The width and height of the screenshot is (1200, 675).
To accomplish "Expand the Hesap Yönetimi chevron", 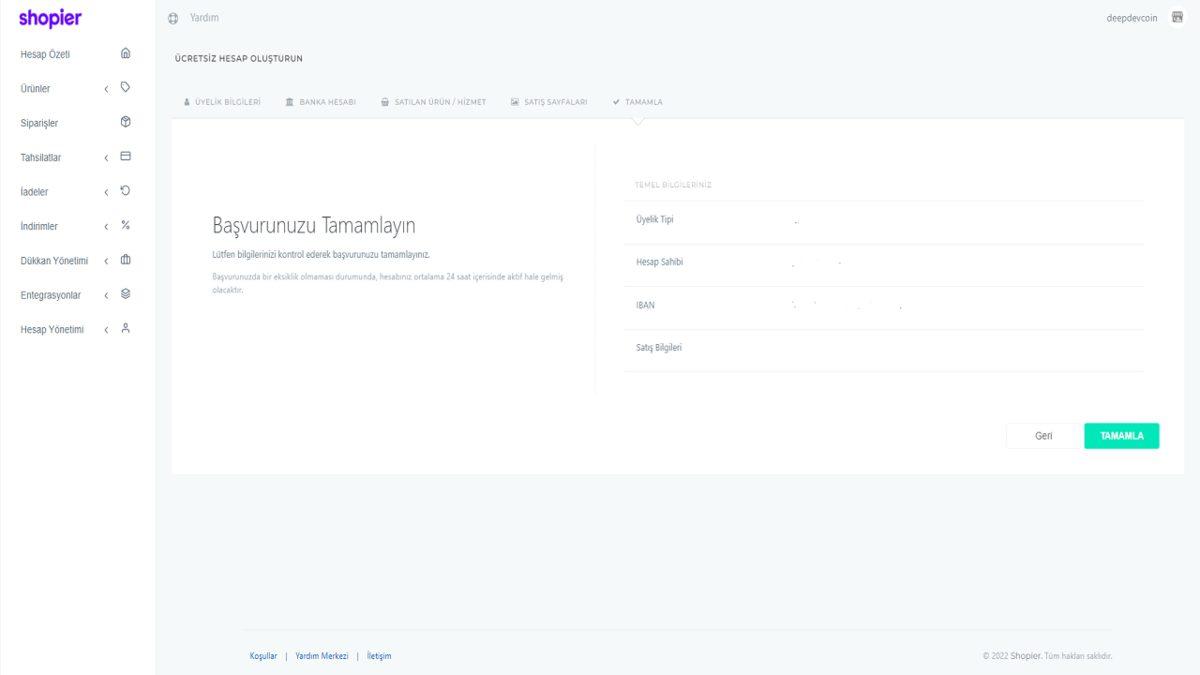I will (x=106, y=330).
